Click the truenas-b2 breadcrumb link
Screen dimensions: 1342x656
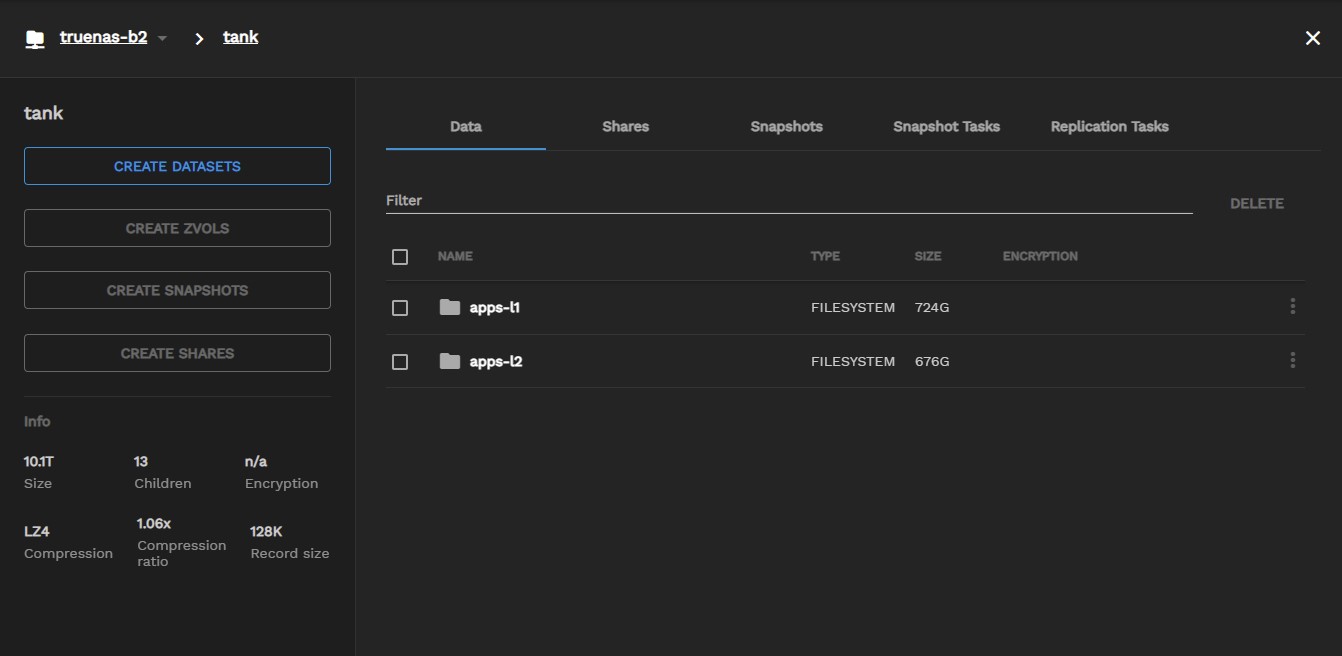coord(103,37)
